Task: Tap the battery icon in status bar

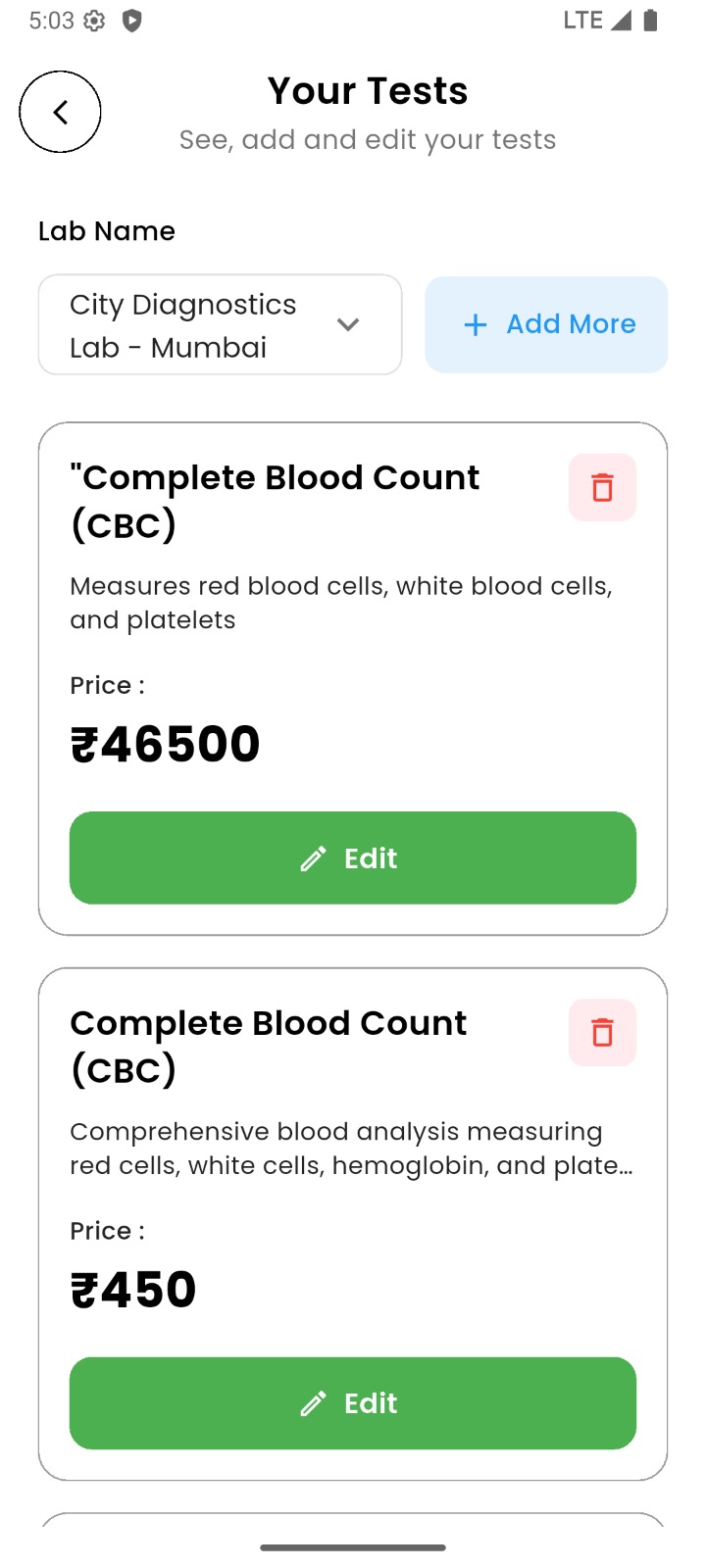Action: [650, 21]
